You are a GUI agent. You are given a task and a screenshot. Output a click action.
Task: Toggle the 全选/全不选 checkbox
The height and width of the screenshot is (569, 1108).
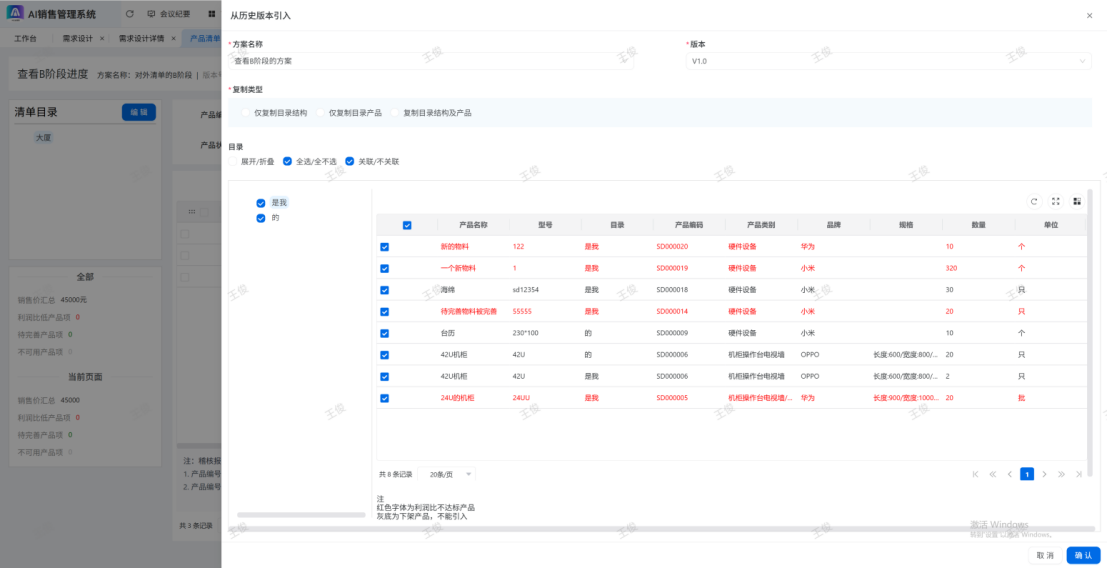[x=288, y=161]
